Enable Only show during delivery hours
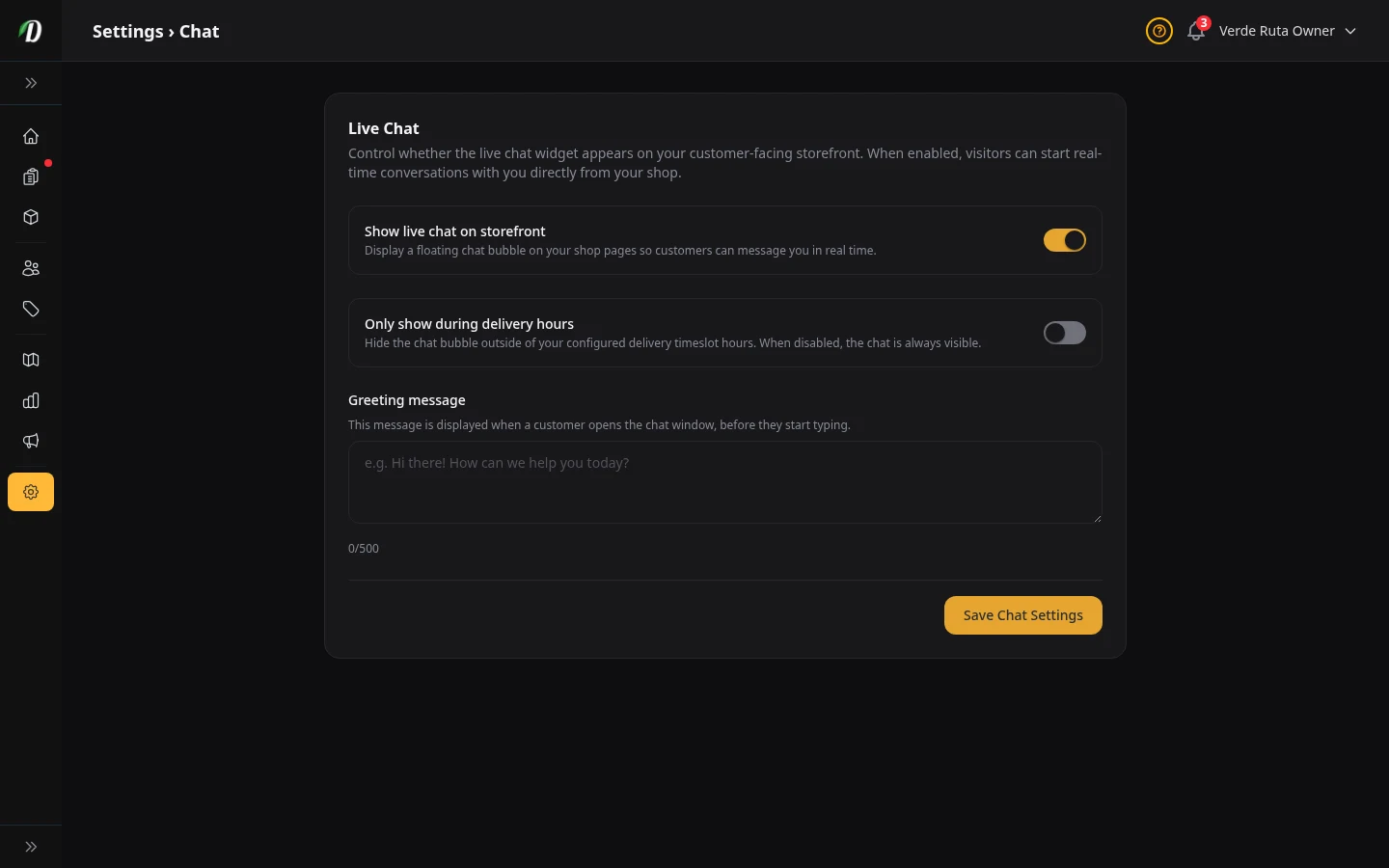Image resolution: width=1389 pixels, height=868 pixels. (x=1065, y=333)
